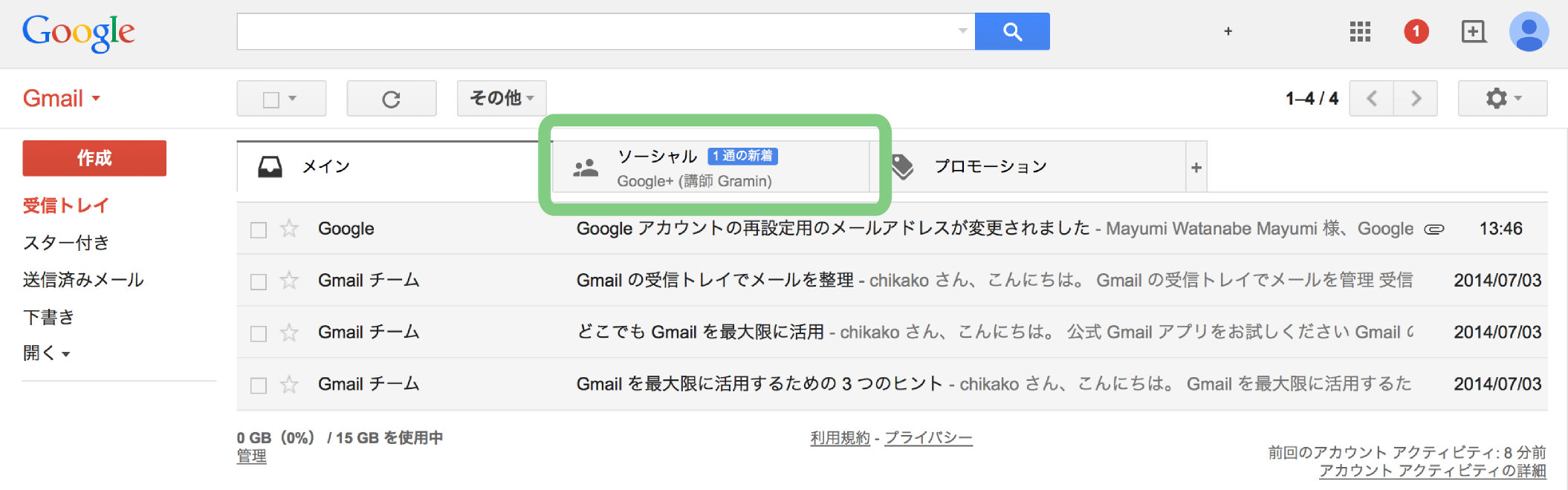This screenshot has width=1568, height=490.
Task: Star the '3 つのヒント' email
Action: [289, 385]
